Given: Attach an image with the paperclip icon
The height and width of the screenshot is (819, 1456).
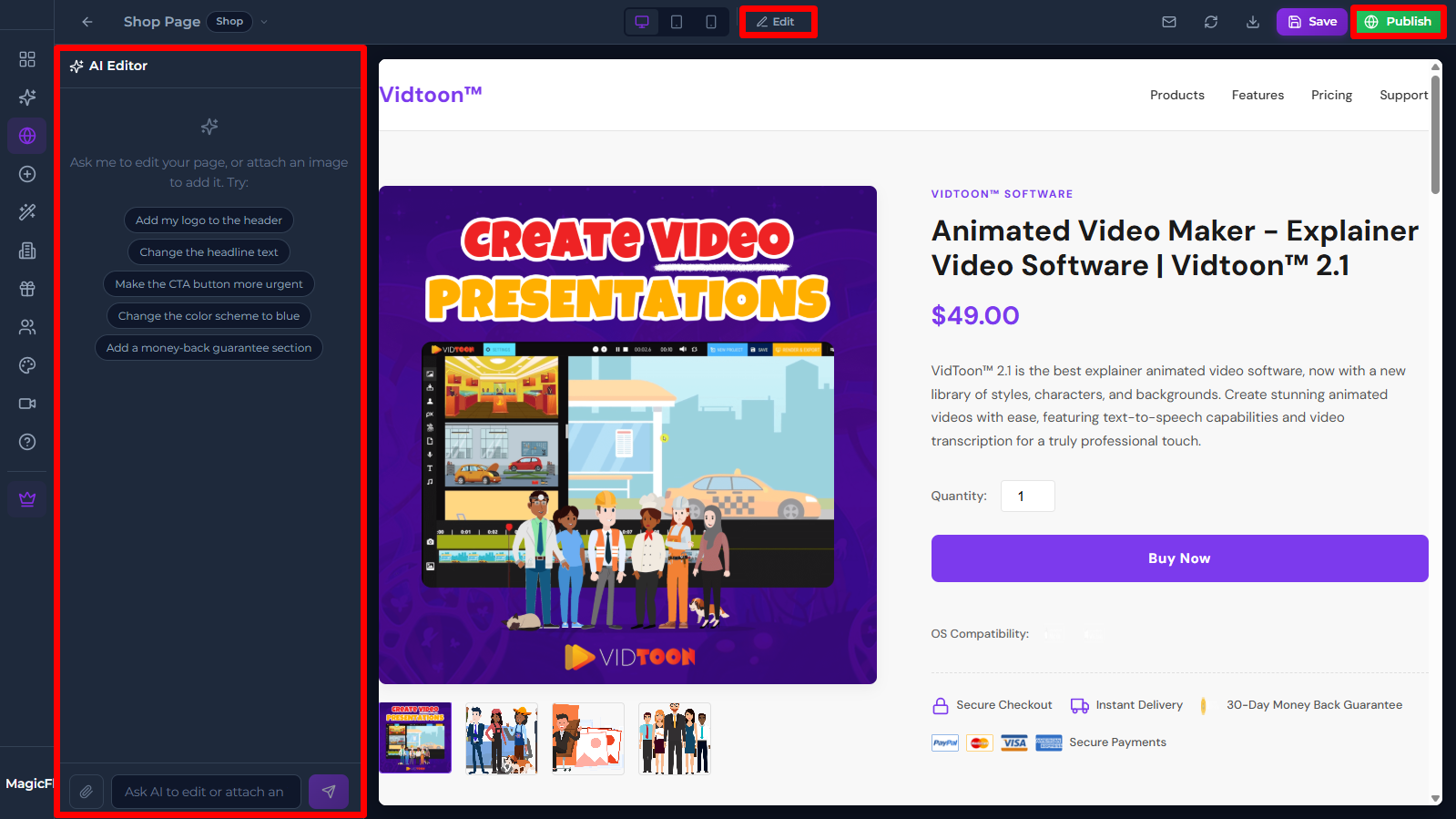Looking at the screenshot, I should point(87,792).
